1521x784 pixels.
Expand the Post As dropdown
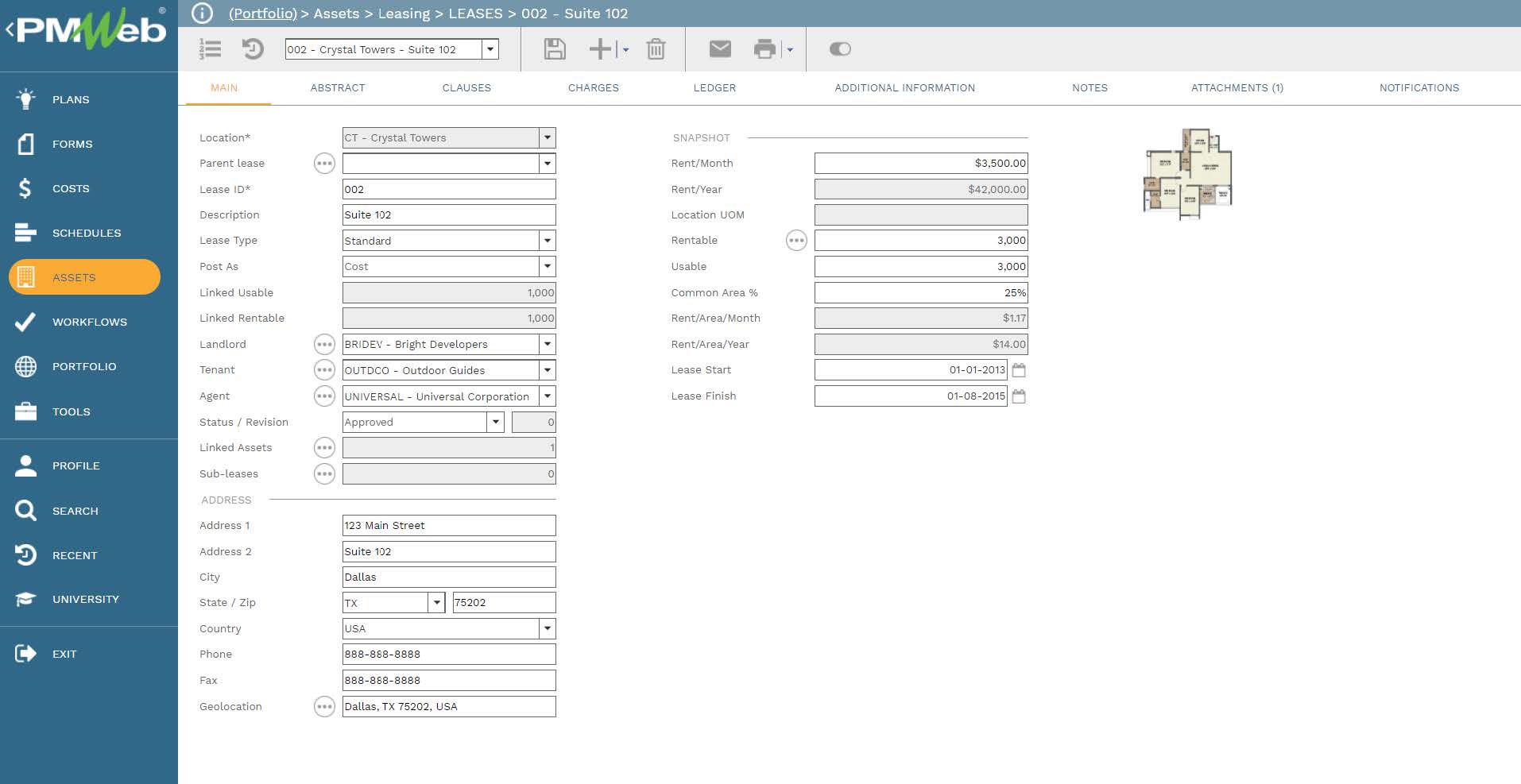click(547, 266)
